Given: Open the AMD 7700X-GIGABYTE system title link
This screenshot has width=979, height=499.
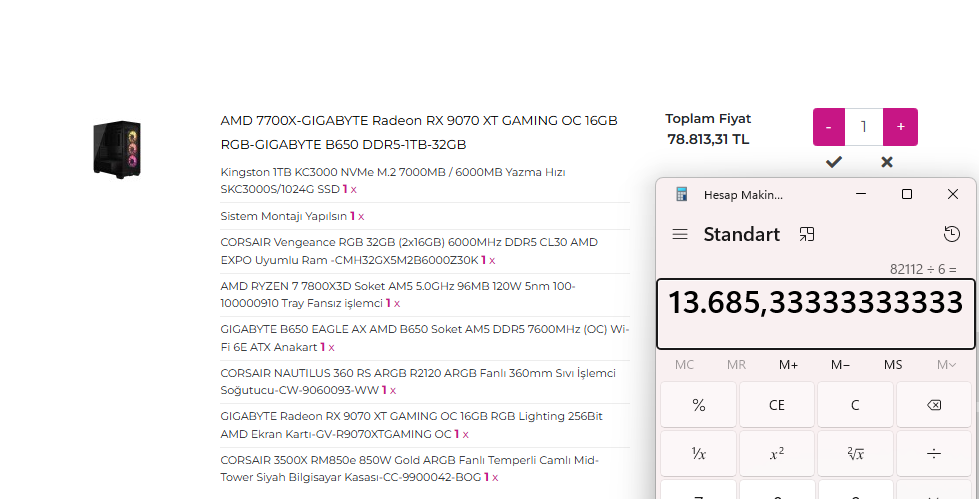Looking at the screenshot, I should point(419,132).
